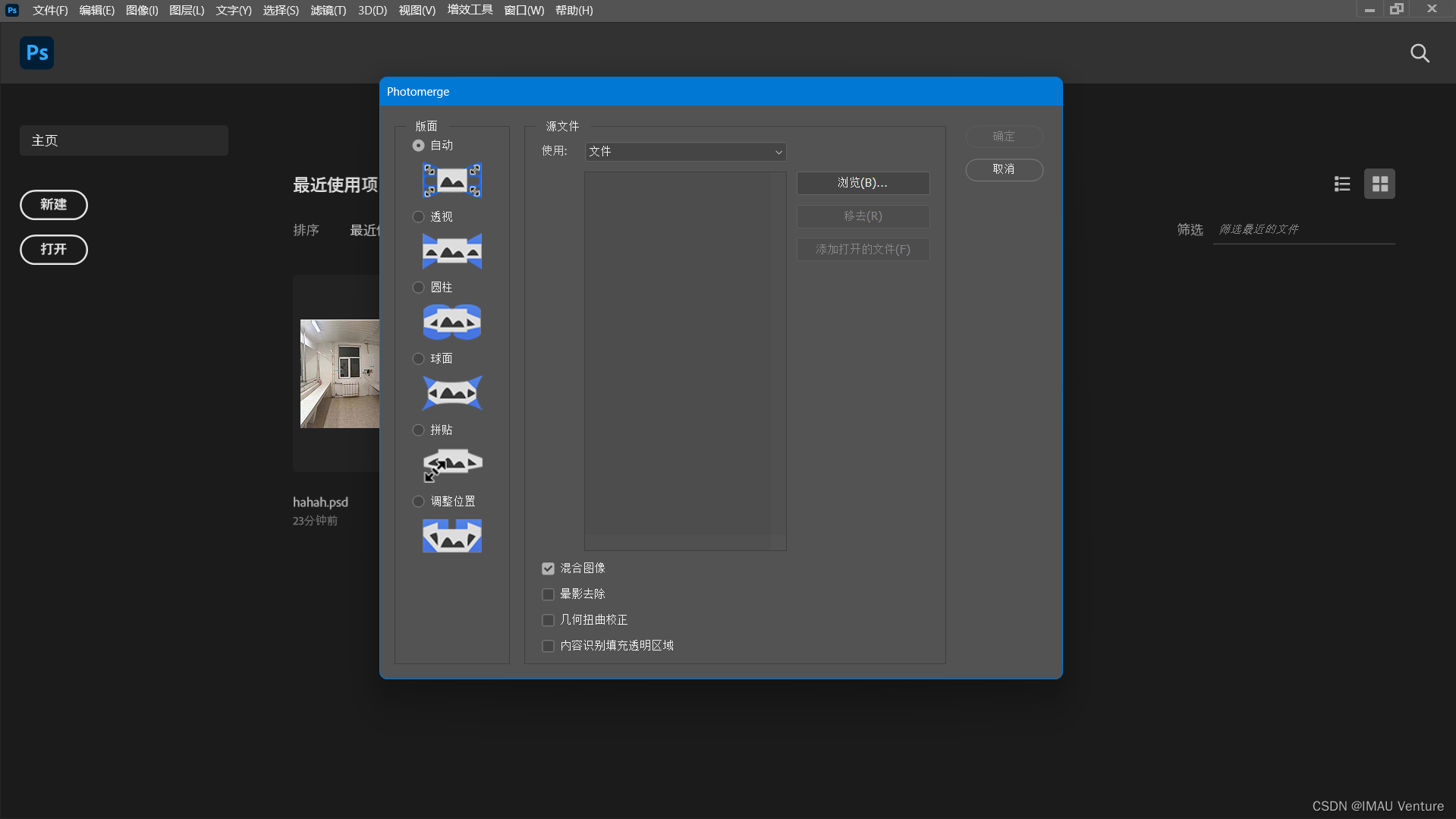Open the hahah.psd thumbnail
Image resolution: width=1456 pixels, height=819 pixels.
340,373
